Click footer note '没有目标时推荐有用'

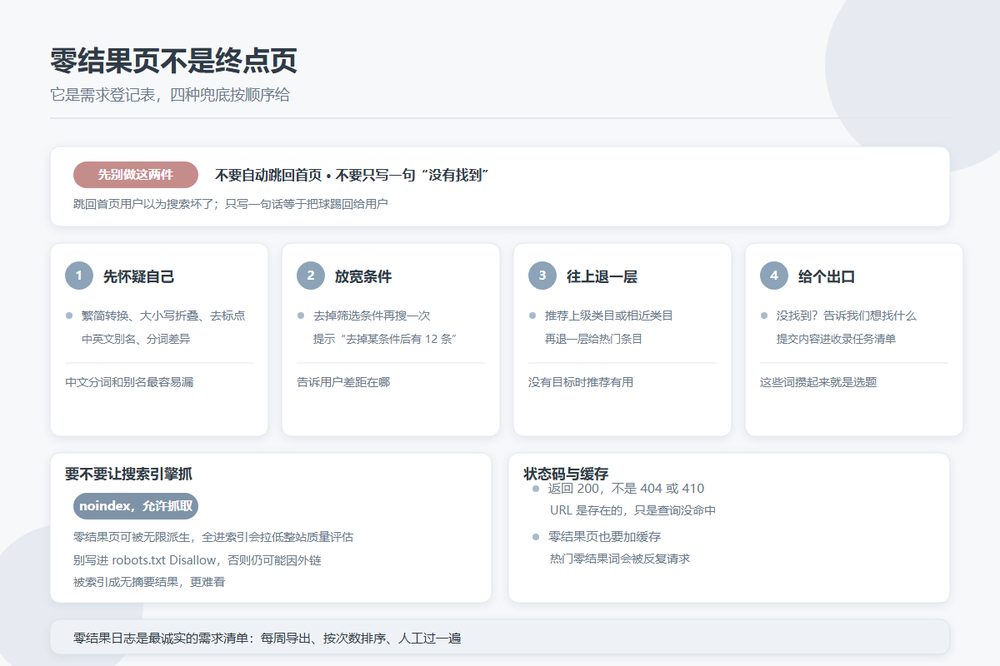[x=580, y=382]
